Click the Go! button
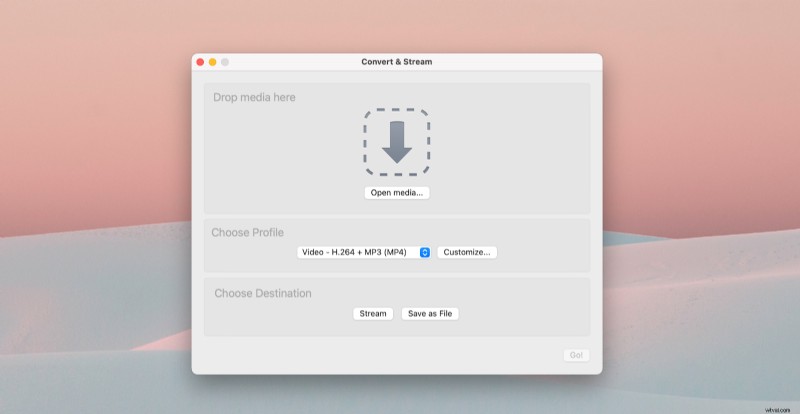The image size is (800, 414). tap(577, 355)
